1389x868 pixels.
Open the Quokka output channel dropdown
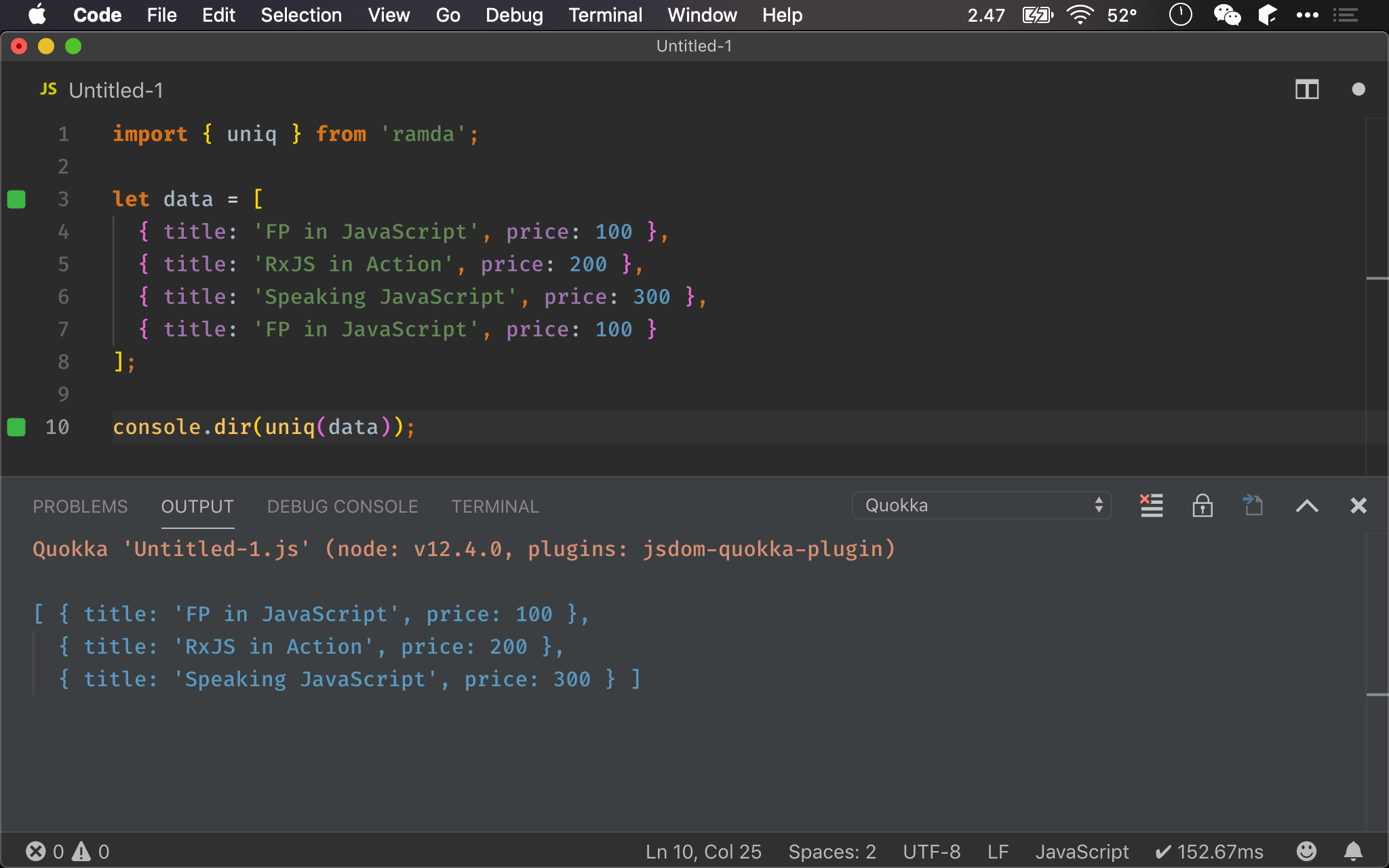point(981,506)
